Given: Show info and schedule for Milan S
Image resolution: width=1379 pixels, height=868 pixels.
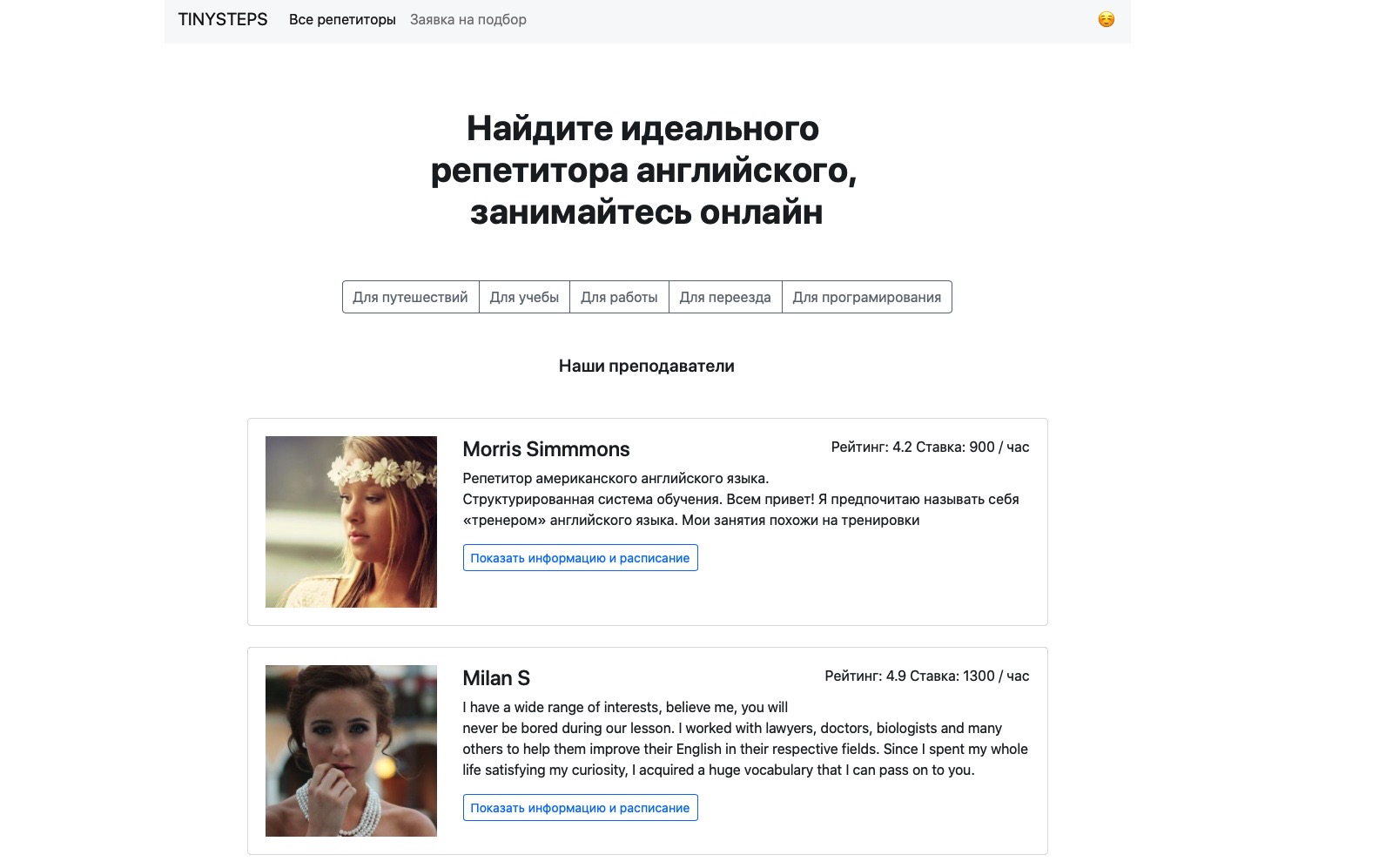Looking at the screenshot, I should pyautogui.click(x=580, y=808).
